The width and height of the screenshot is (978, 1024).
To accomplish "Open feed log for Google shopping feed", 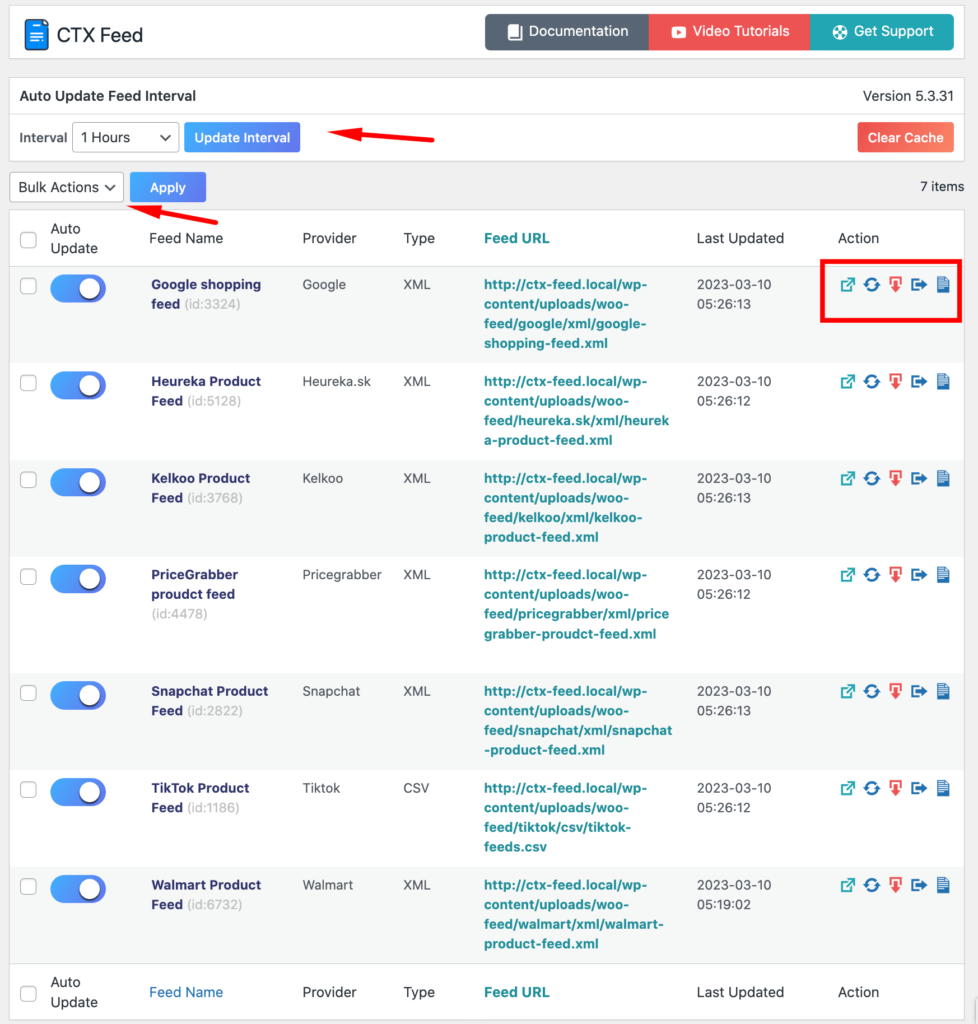I will pos(943,284).
